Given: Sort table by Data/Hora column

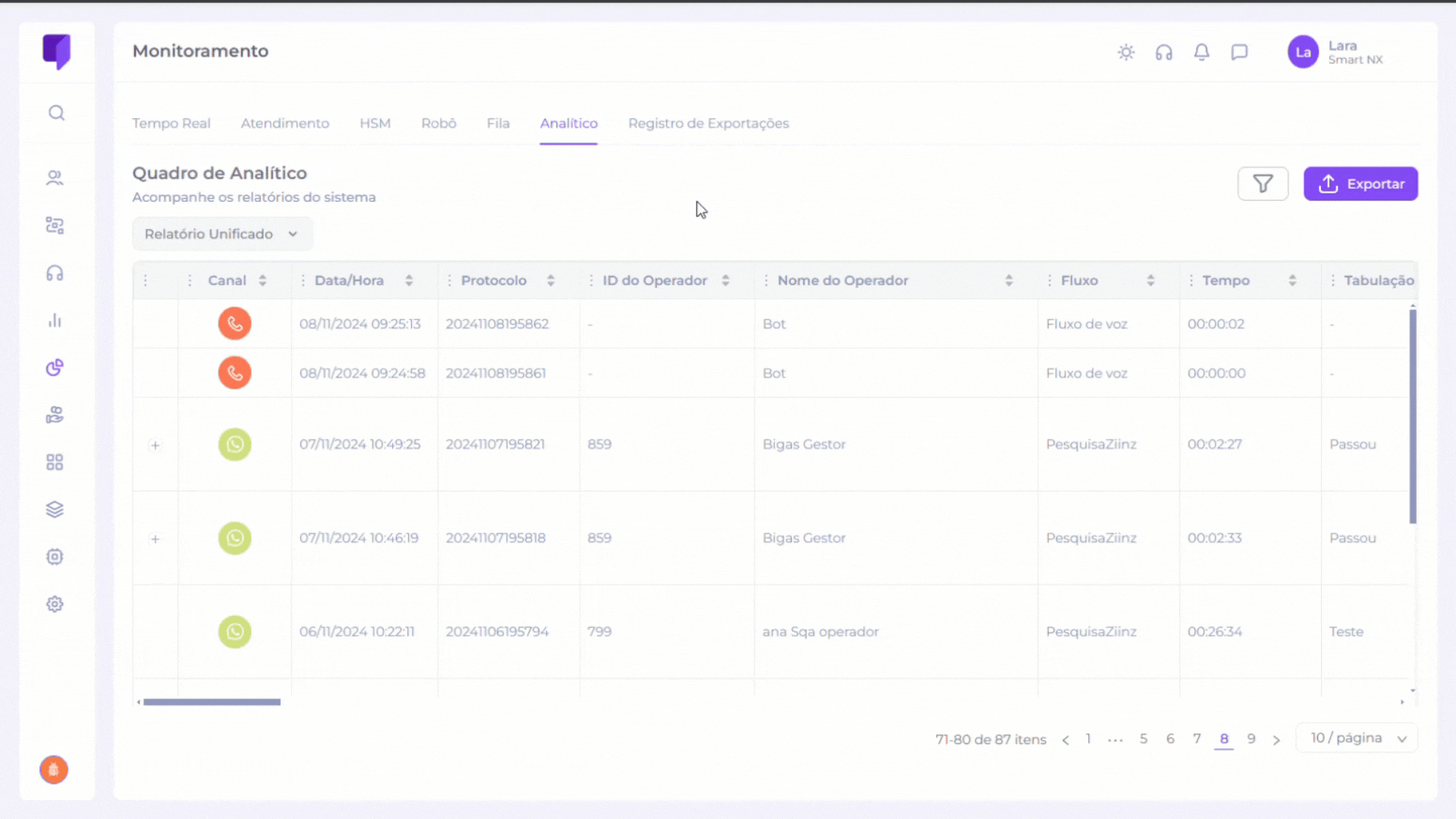Looking at the screenshot, I should click(x=409, y=281).
